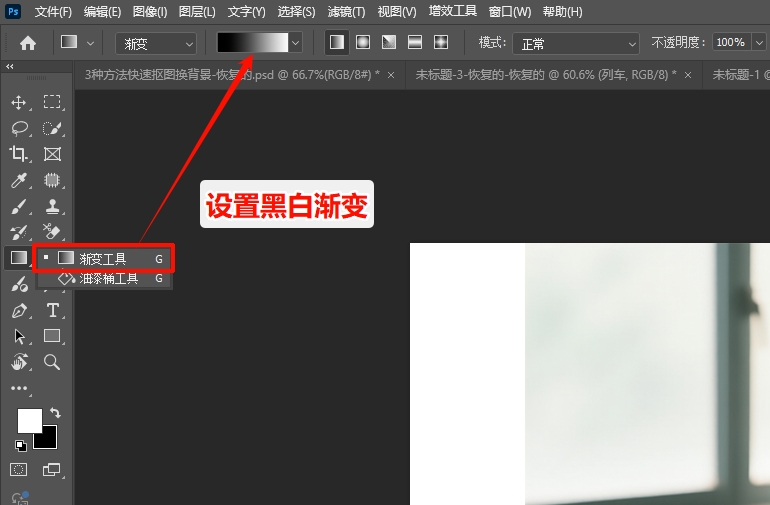Choose Angle Gradient style
Viewport: 770px width, 505px height.
(x=389, y=42)
